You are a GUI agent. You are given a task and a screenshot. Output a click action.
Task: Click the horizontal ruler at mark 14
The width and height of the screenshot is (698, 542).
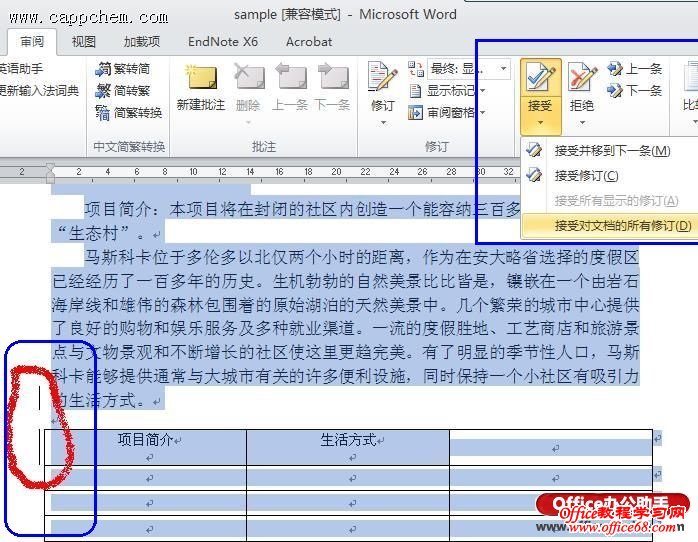[x=250, y=172]
